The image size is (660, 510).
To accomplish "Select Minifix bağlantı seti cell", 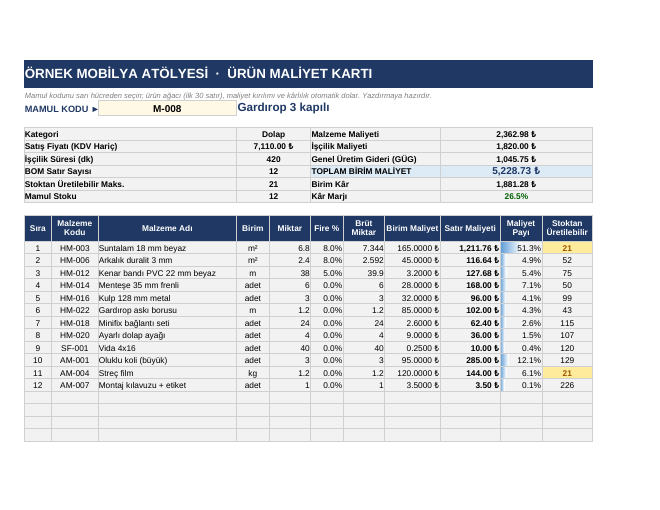I will 167,323.
